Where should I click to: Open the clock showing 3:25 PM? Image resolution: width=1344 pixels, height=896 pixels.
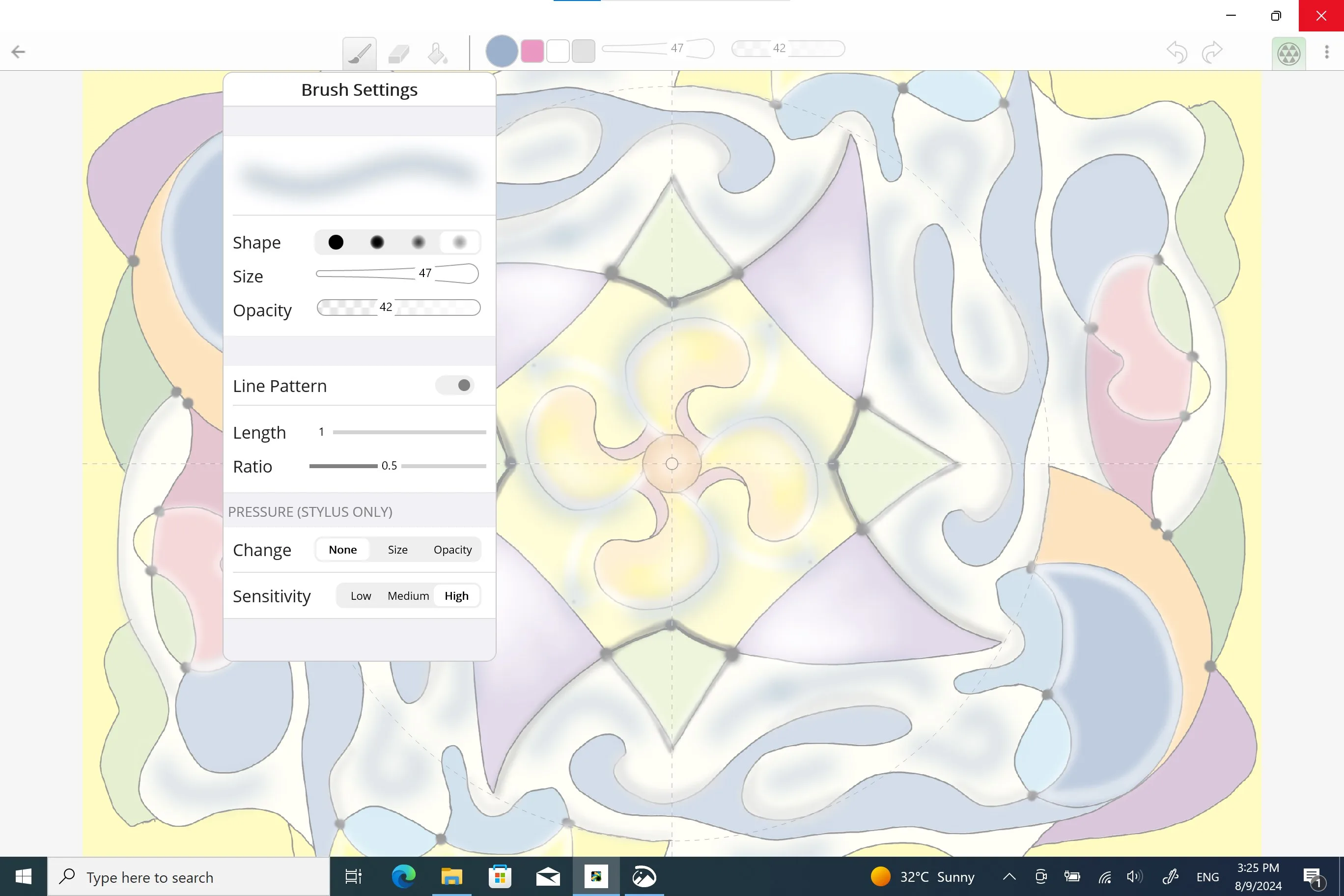pos(1258,876)
